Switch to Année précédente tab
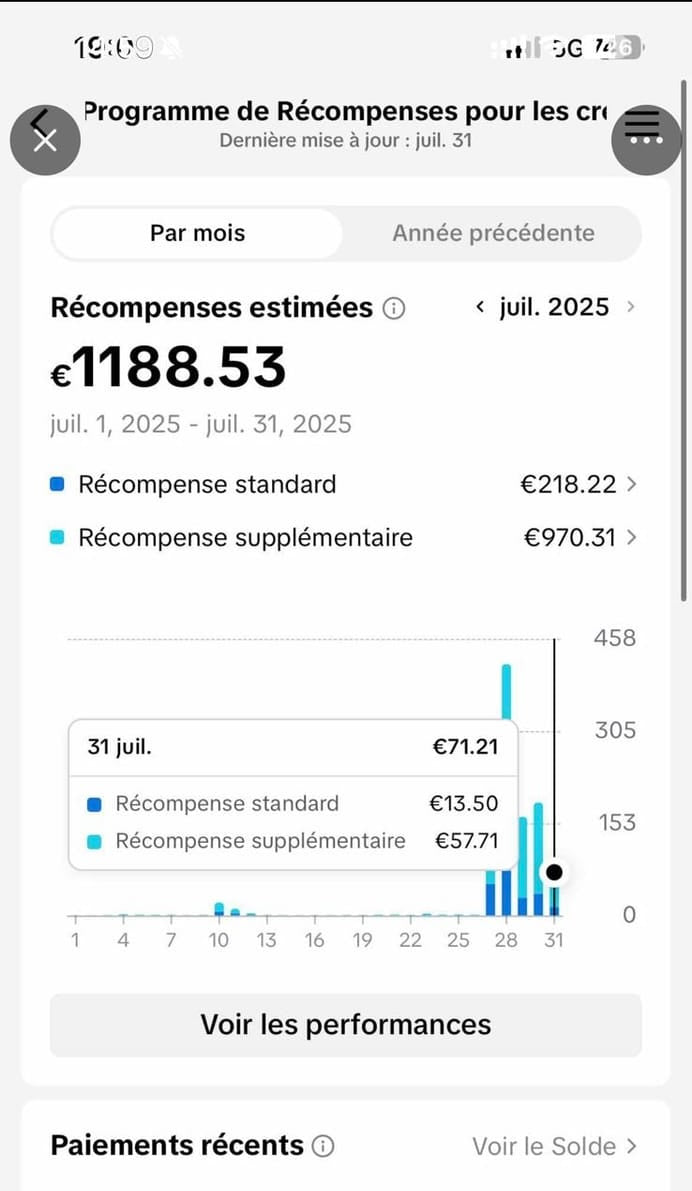The image size is (692, 1191). [x=493, y=234]
